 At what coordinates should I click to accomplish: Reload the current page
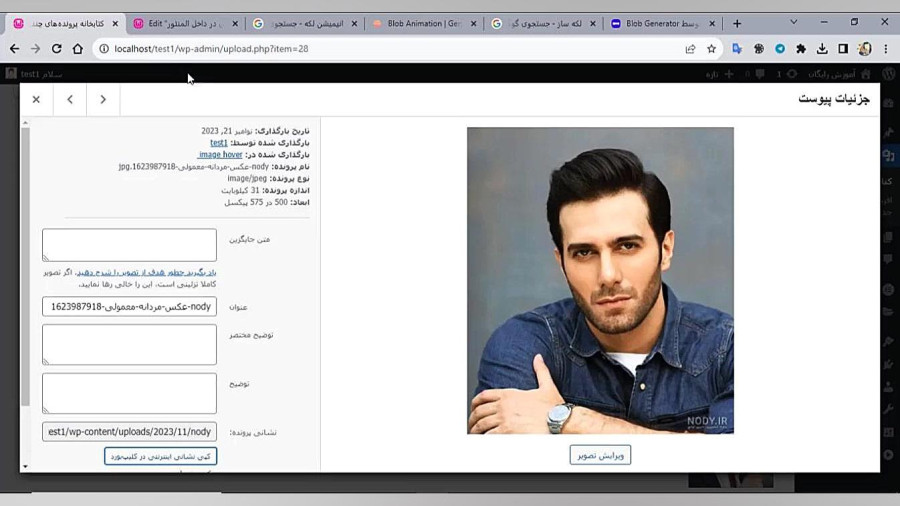pos(56,49)
